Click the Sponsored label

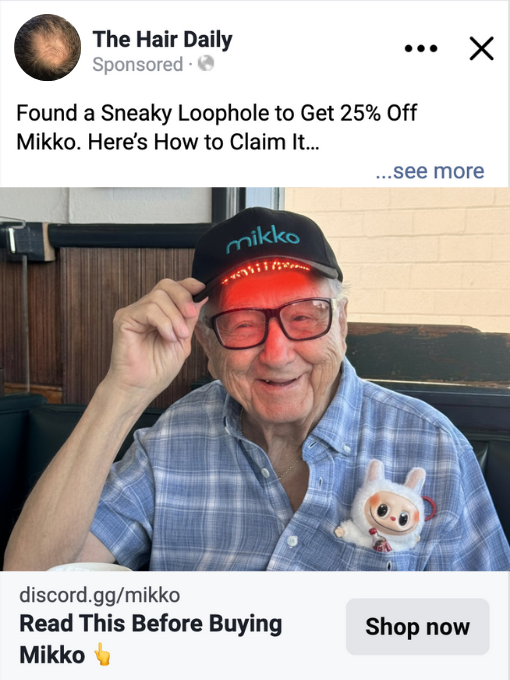[137, 65]
